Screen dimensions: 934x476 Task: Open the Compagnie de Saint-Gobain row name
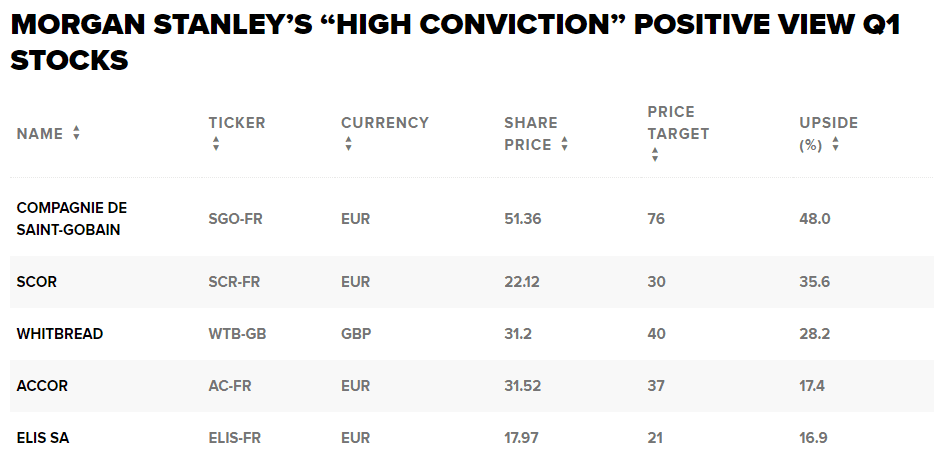click(x=72, y=218)
